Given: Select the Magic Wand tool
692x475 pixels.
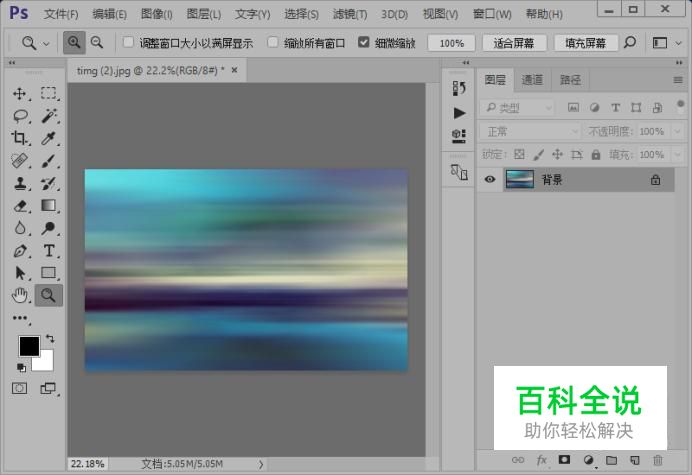Looking at the screenshot, I should coord(49,116).
